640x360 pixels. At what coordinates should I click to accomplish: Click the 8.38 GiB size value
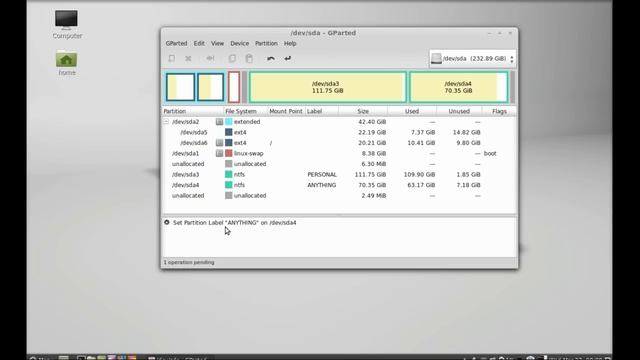click(373, 153)
